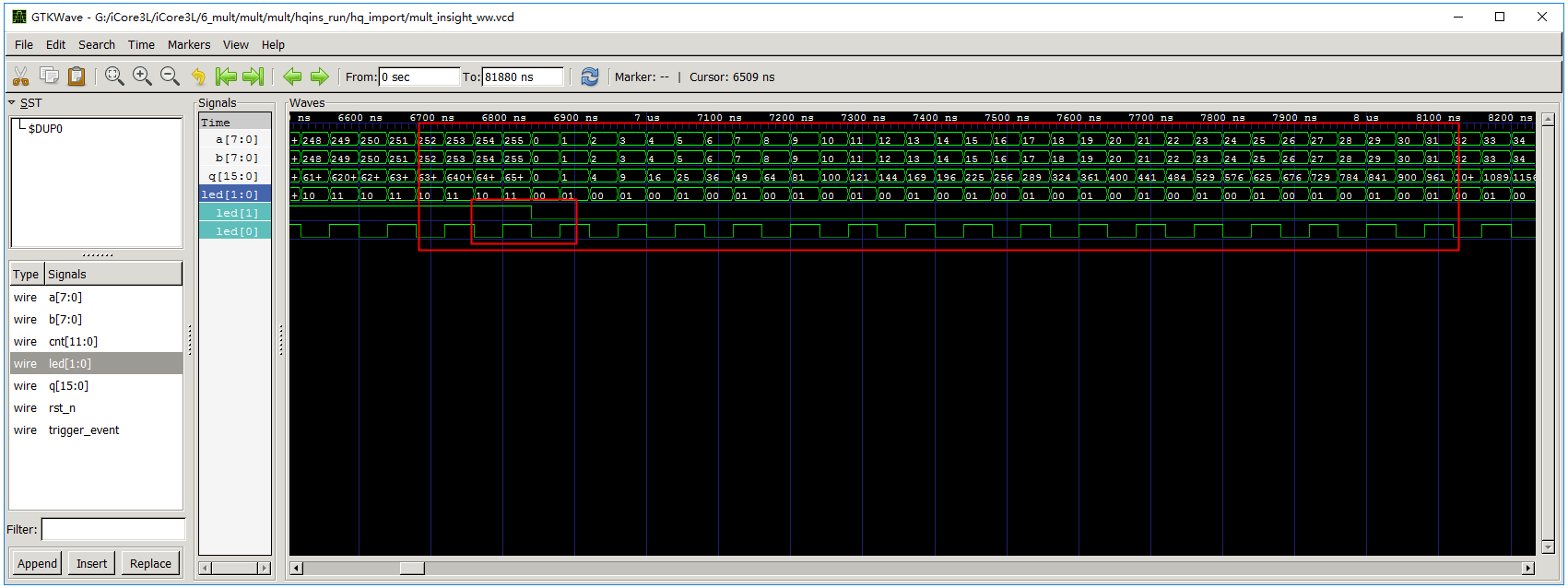
Task: Click the Paste traces clipboard icon
Action: click(x=77, y=76)
